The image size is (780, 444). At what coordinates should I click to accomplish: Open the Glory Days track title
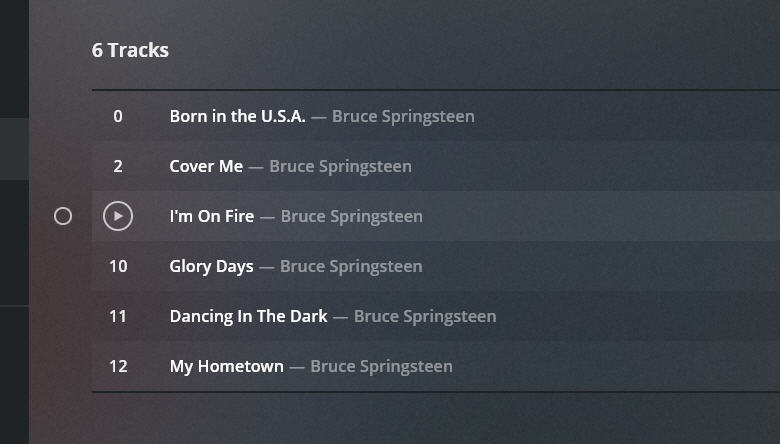[x=212, y=266]
